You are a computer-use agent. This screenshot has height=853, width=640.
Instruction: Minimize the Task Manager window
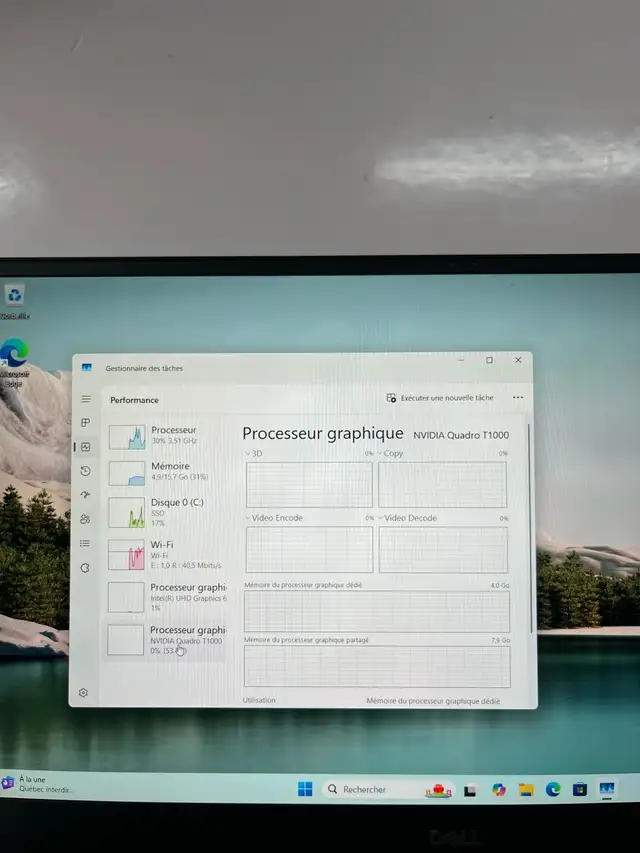point(461,360)
